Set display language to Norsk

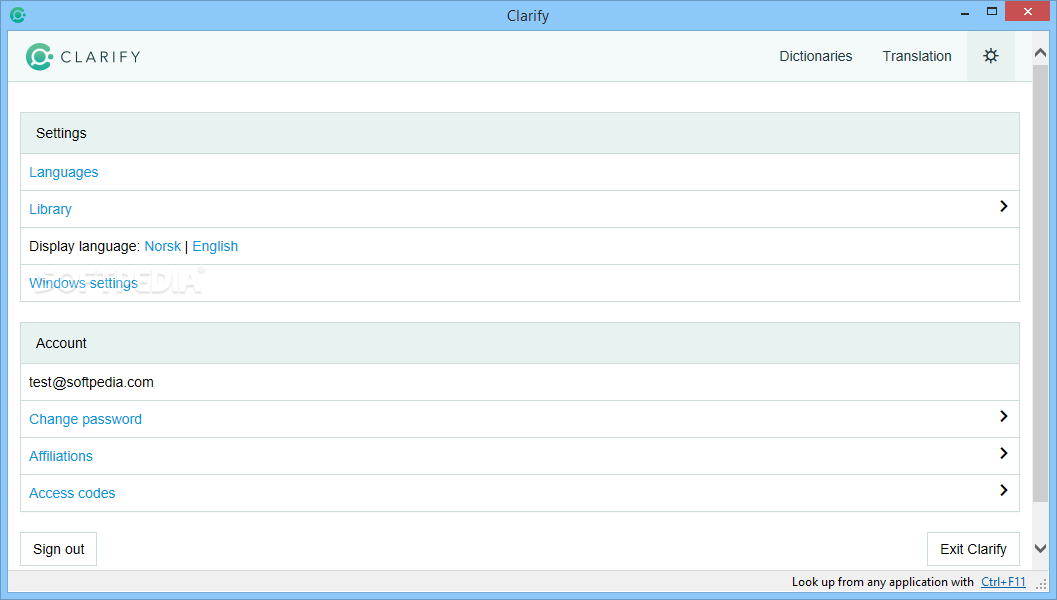point(162,246)
